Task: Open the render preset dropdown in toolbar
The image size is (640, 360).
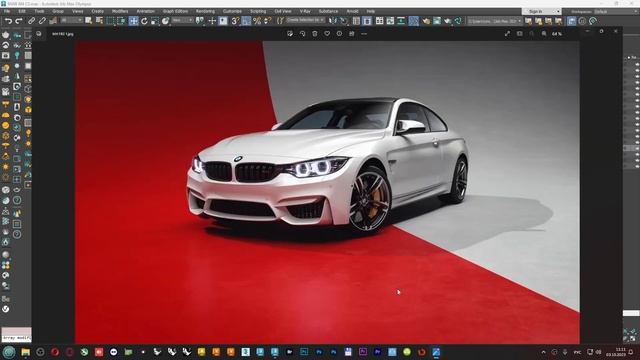Action: (x=494, y=21)
